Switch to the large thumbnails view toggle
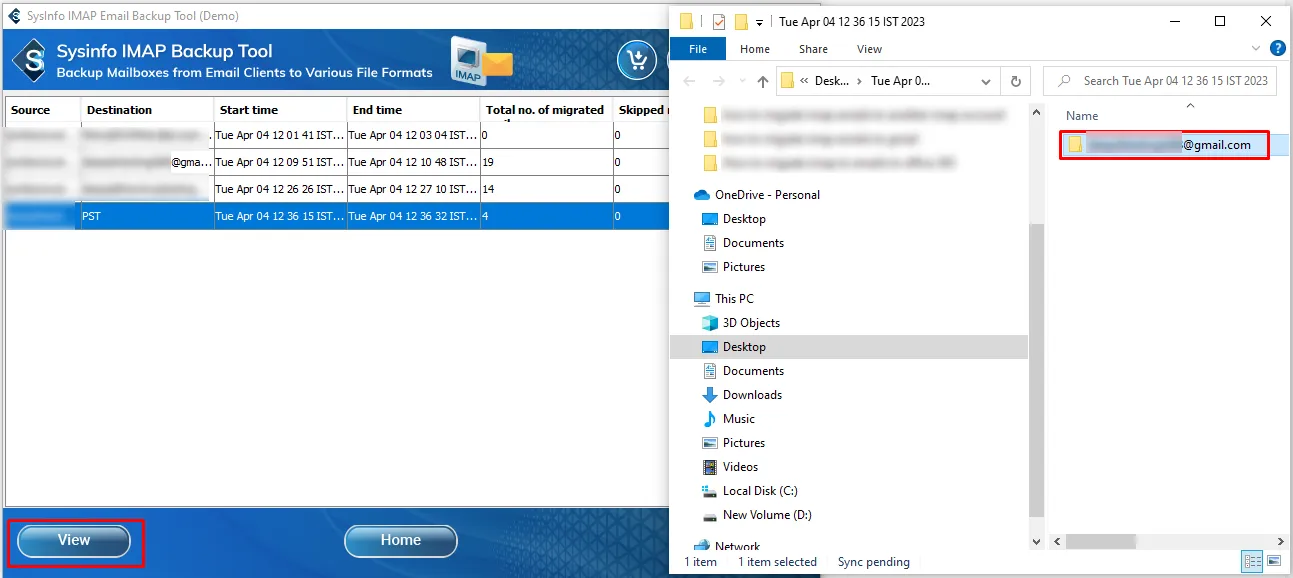This screenshot has height=578, width=1293. point(1273,562)
